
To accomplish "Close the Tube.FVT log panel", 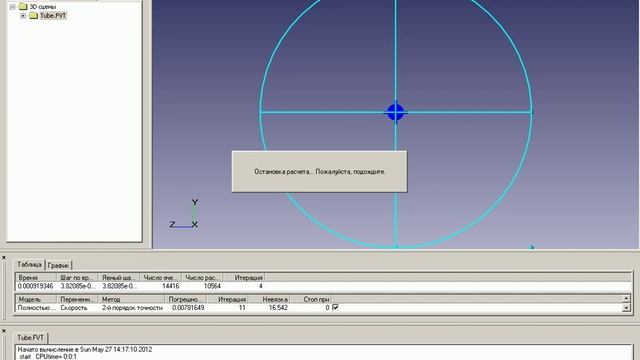I will 4,331.
